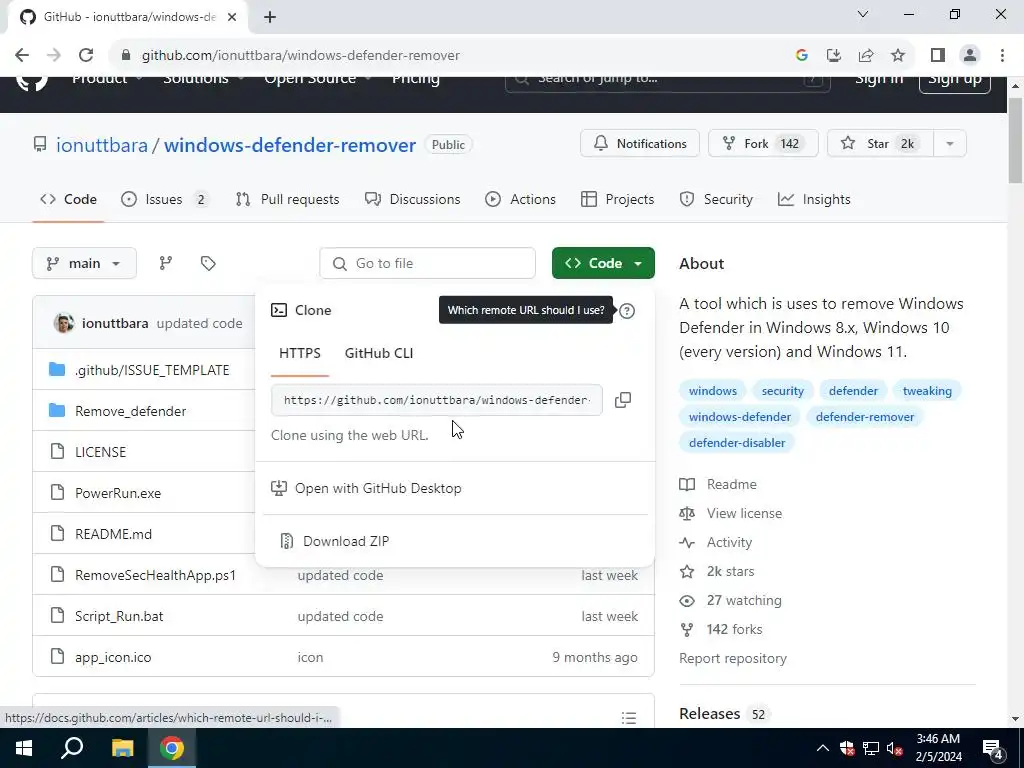
Task: Click the install app icon in the address bar
Action: (834, 56)
